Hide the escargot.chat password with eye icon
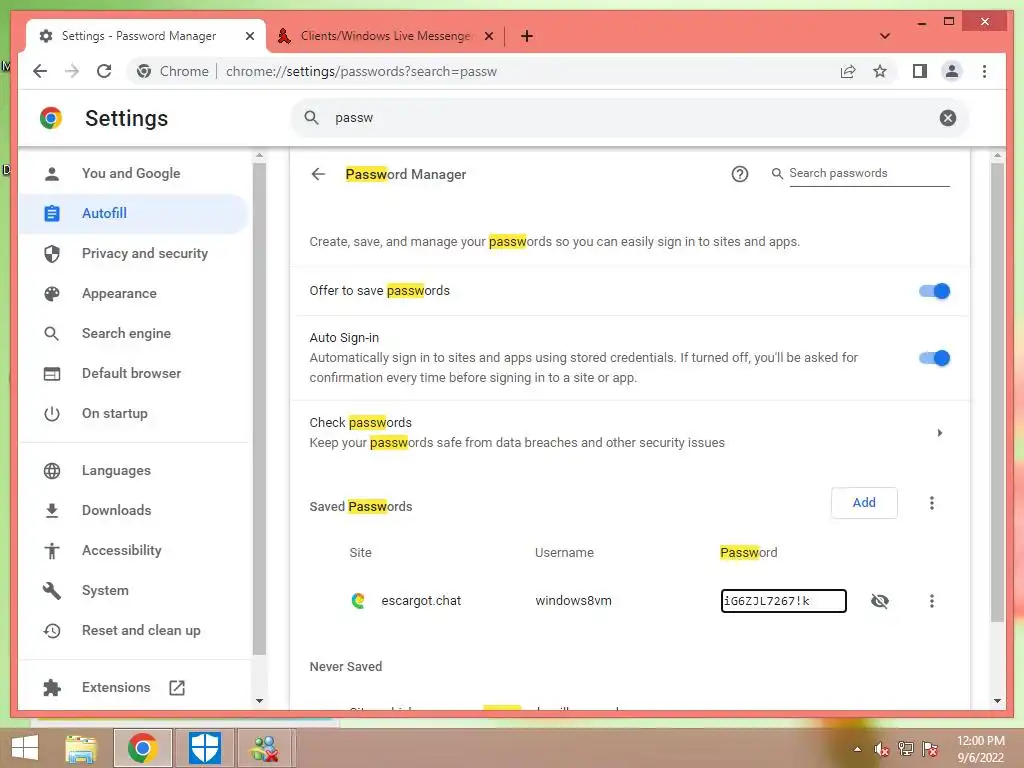 (880, 601)
